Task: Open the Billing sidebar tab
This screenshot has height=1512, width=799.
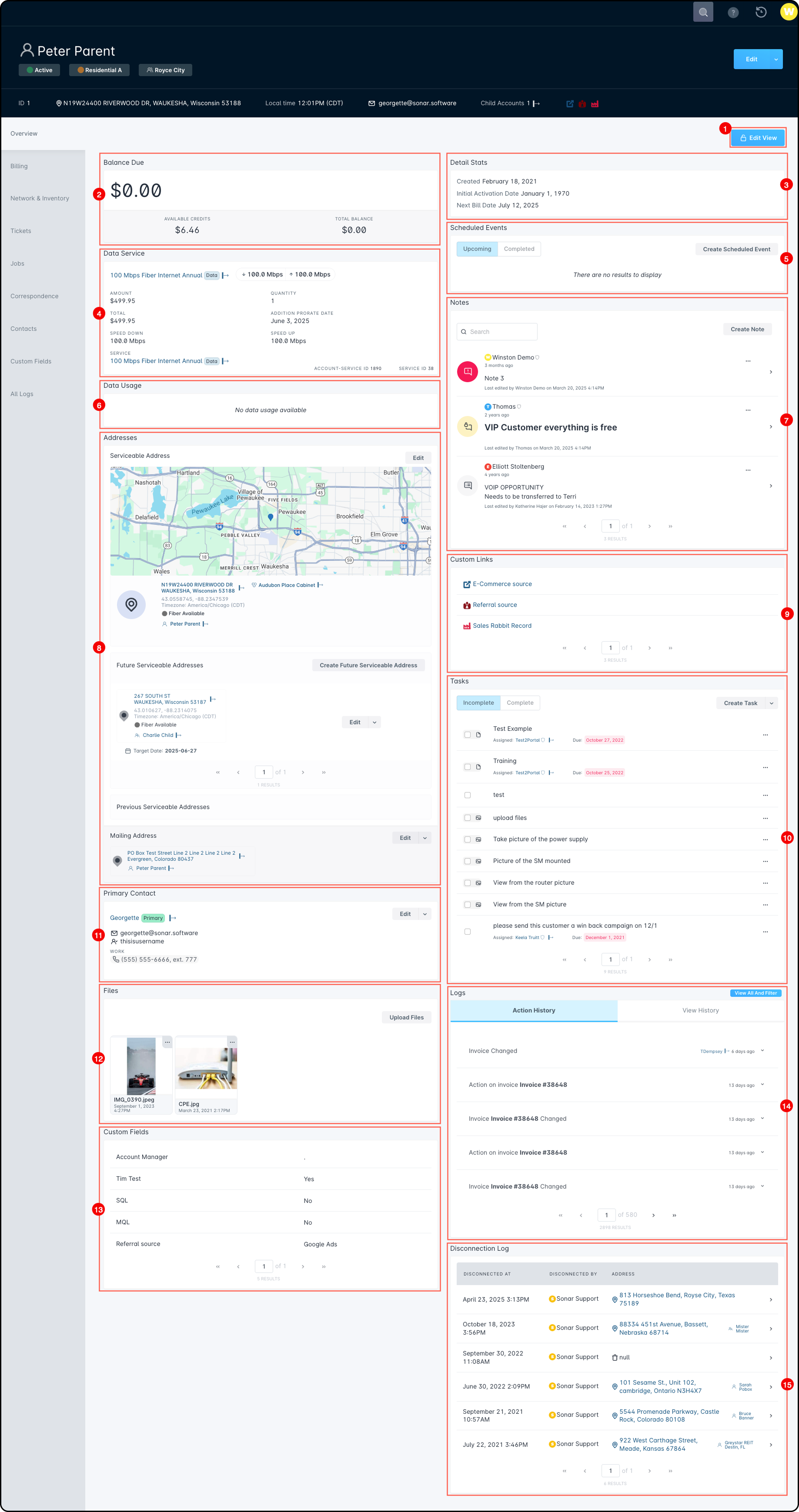Action: coord(43,166)
